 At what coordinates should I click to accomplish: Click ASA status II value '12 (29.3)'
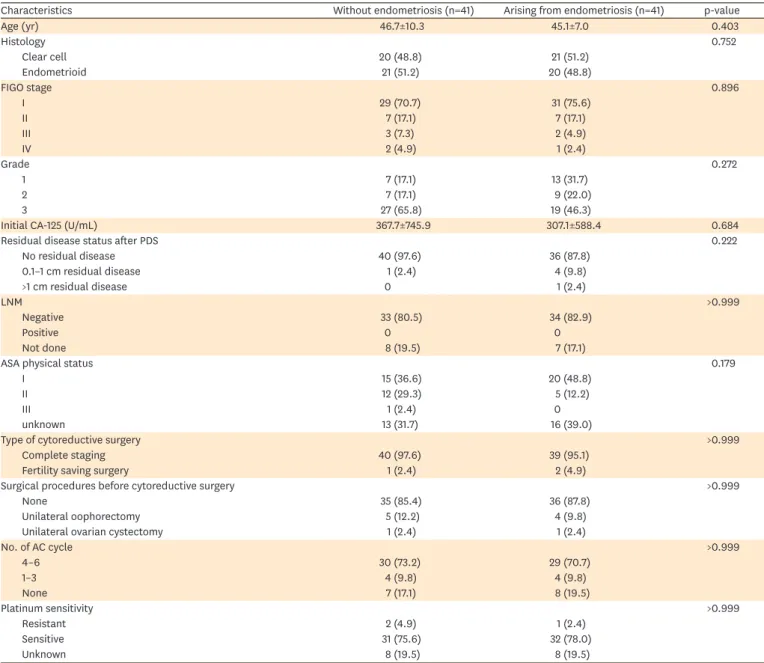click(401, 394)
